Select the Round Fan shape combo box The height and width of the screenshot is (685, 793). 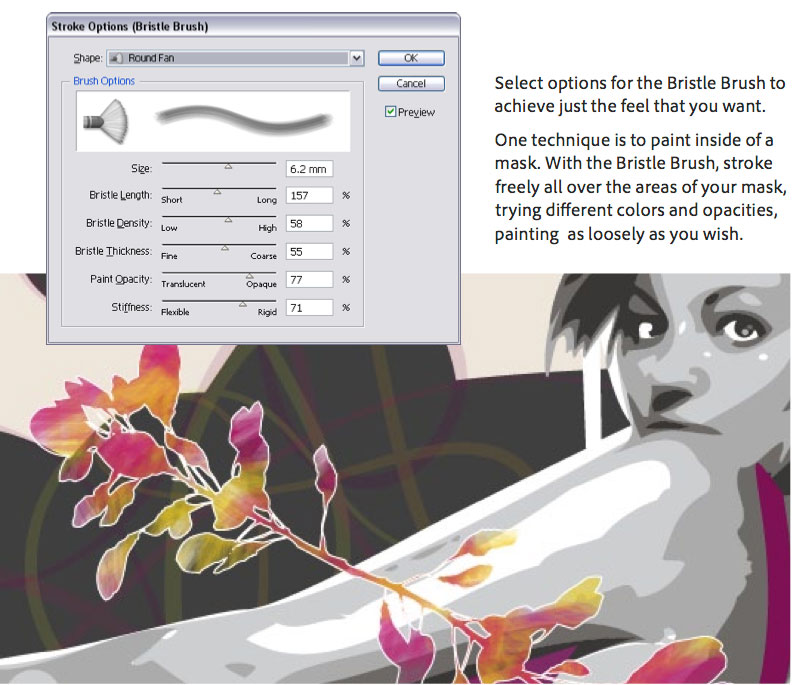point(235,58)
